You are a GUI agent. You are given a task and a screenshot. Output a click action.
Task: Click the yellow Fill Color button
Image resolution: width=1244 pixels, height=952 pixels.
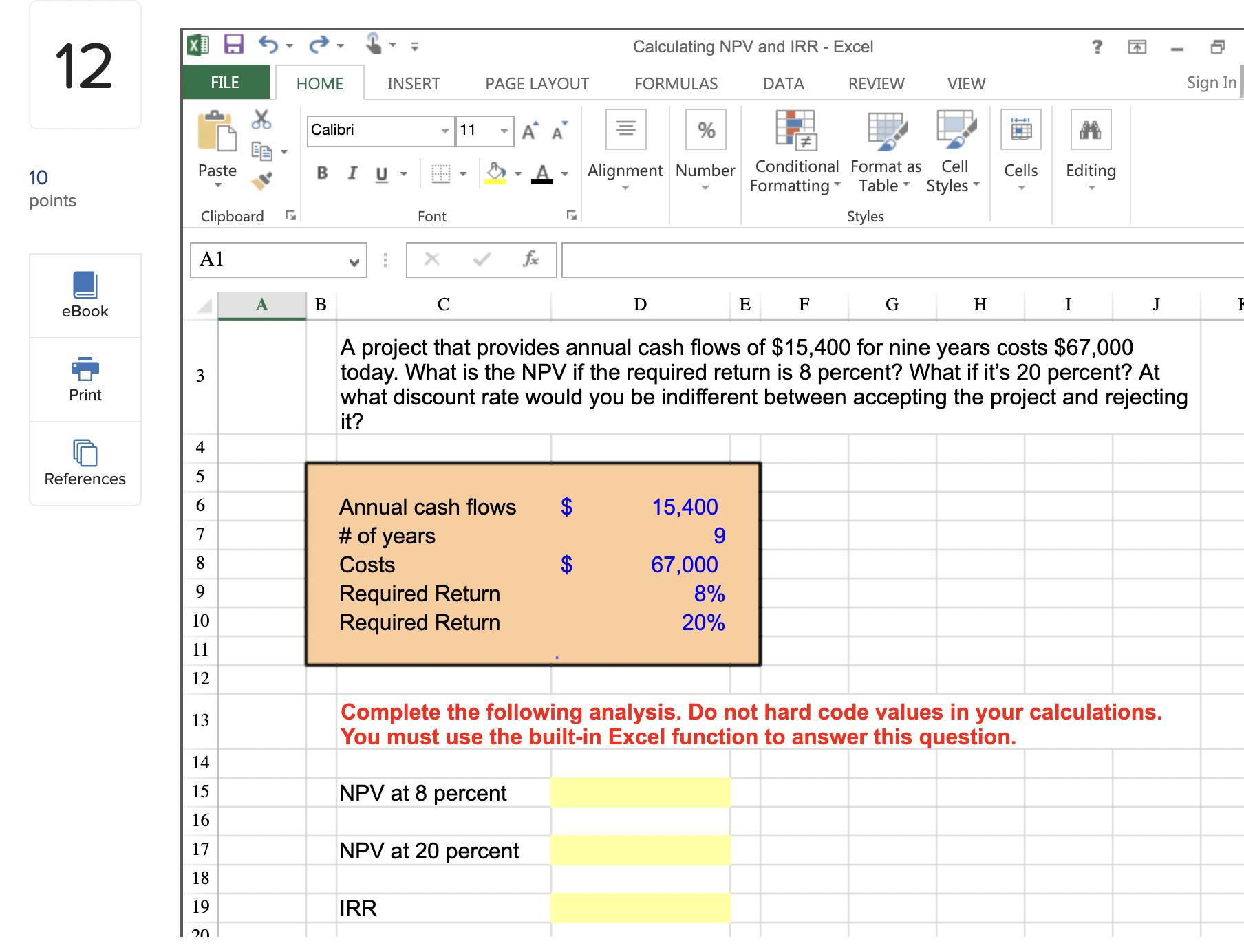pos(495,173)
